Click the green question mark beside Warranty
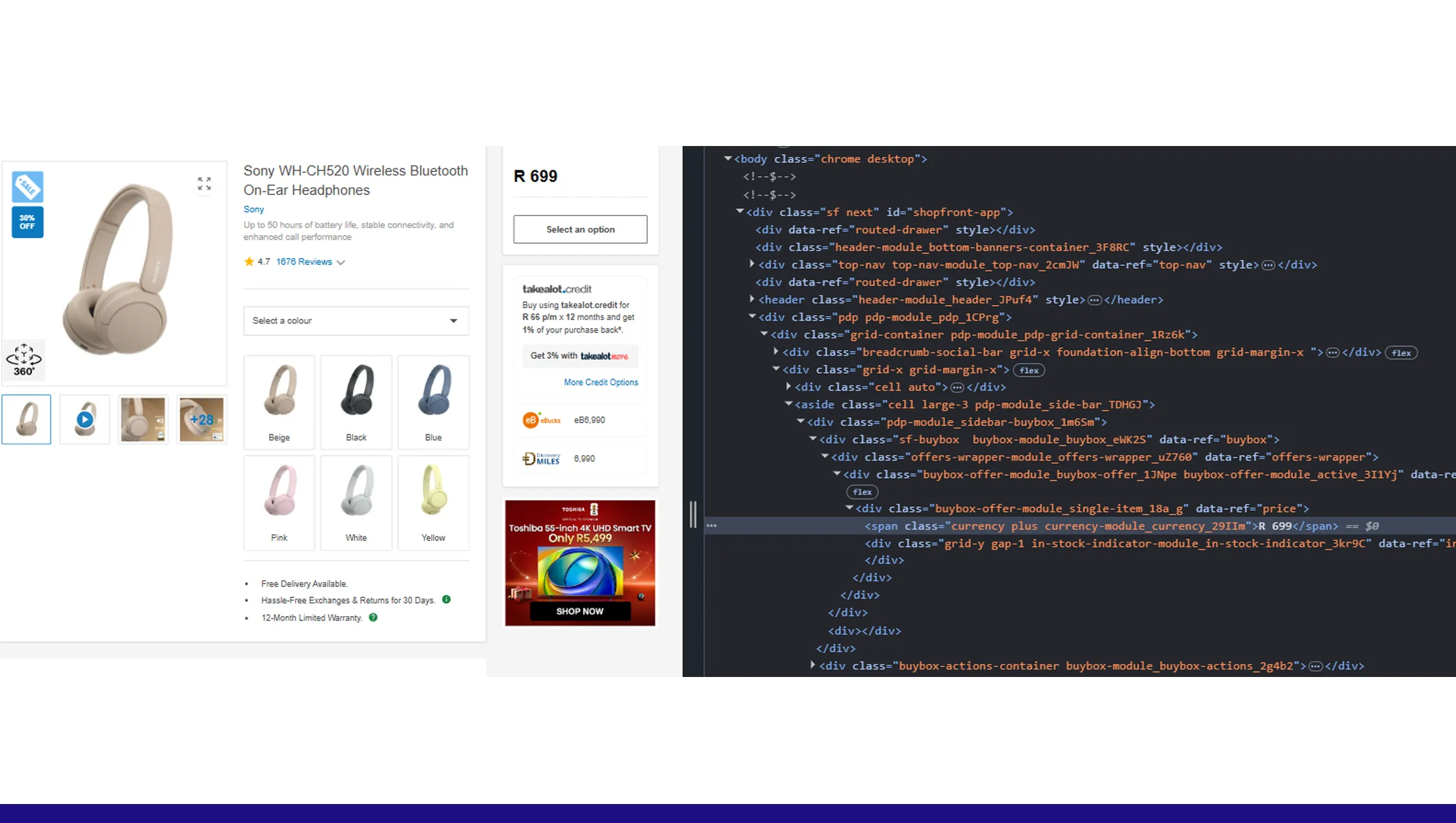 click(x=373, y=617)
